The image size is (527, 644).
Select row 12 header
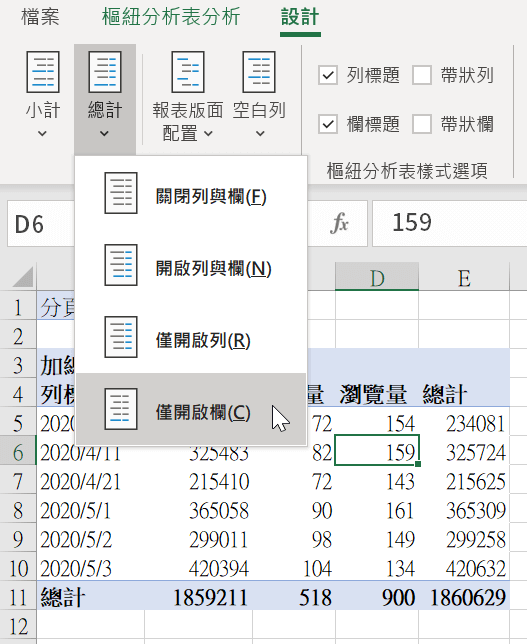click(x=18, y=625)
